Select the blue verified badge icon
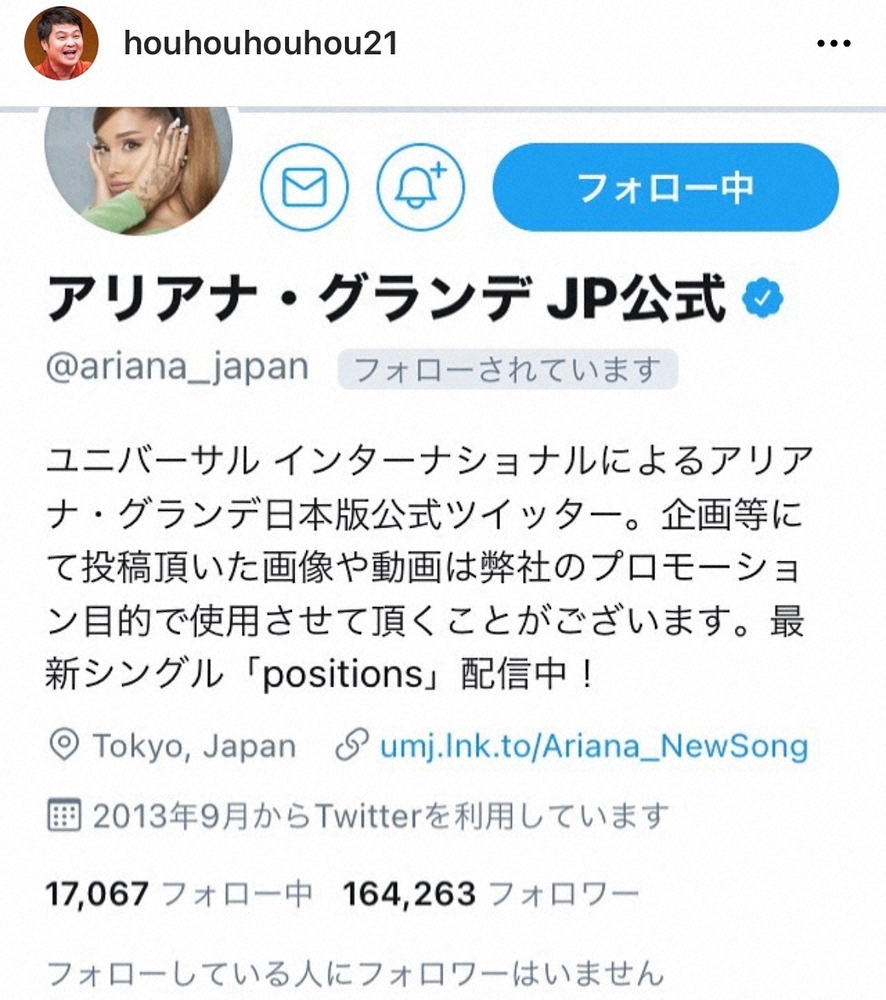Viewport: 886px width, 1000px height. [x=762, y=298]
